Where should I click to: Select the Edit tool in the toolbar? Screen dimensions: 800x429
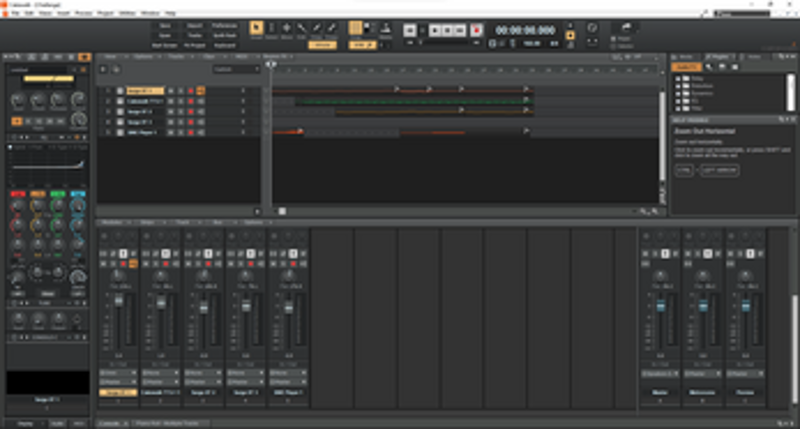point(302,29)
